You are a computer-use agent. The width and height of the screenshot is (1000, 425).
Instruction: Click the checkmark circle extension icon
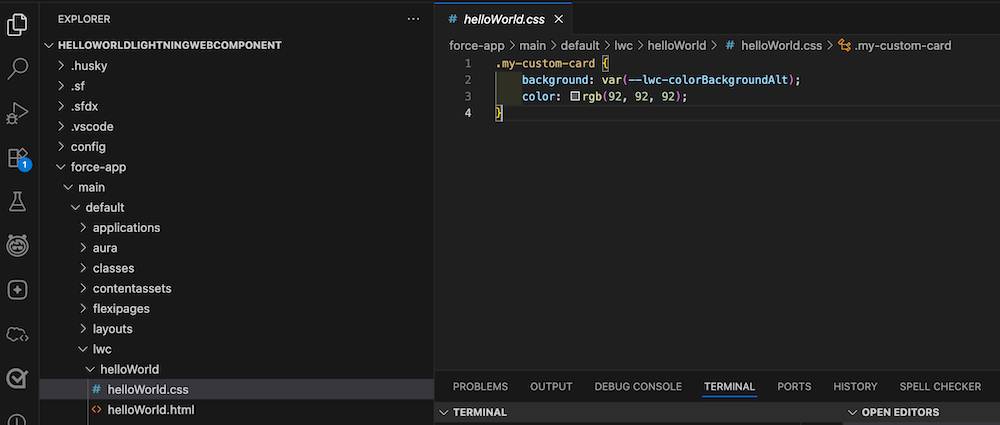pyautogui.click(x=17, y=379)
